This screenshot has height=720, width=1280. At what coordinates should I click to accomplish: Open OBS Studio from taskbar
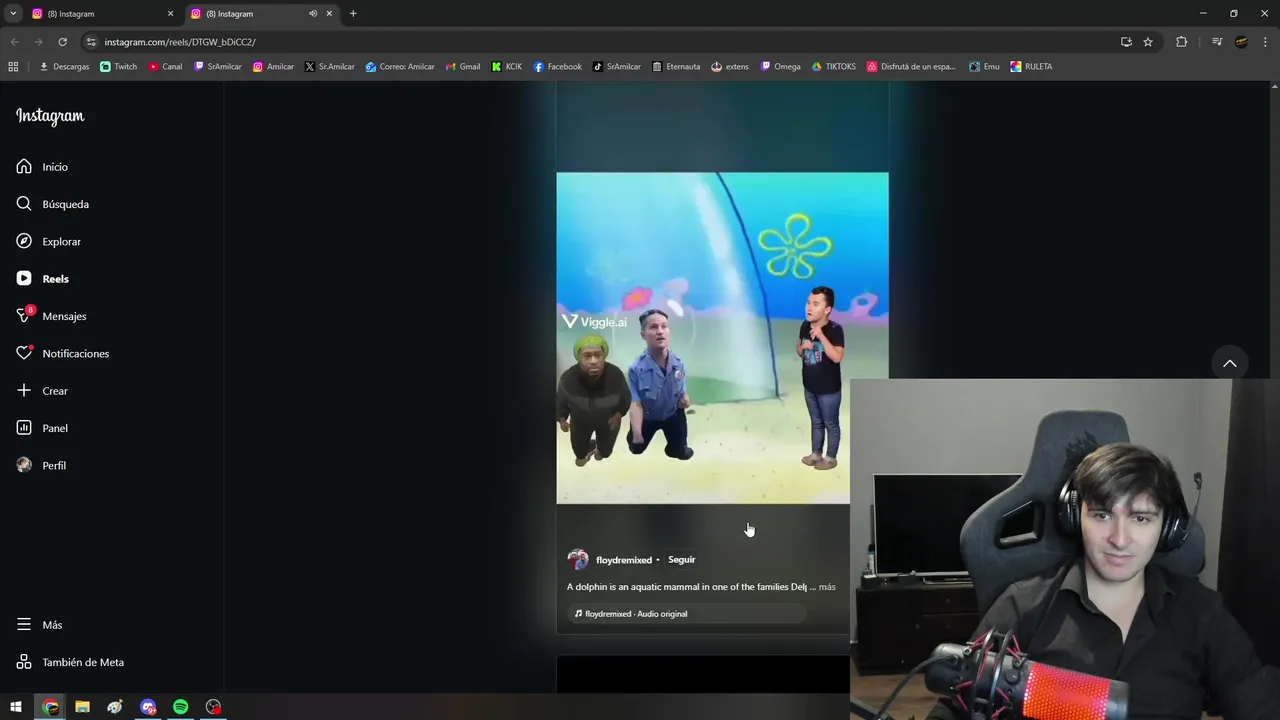213,707
